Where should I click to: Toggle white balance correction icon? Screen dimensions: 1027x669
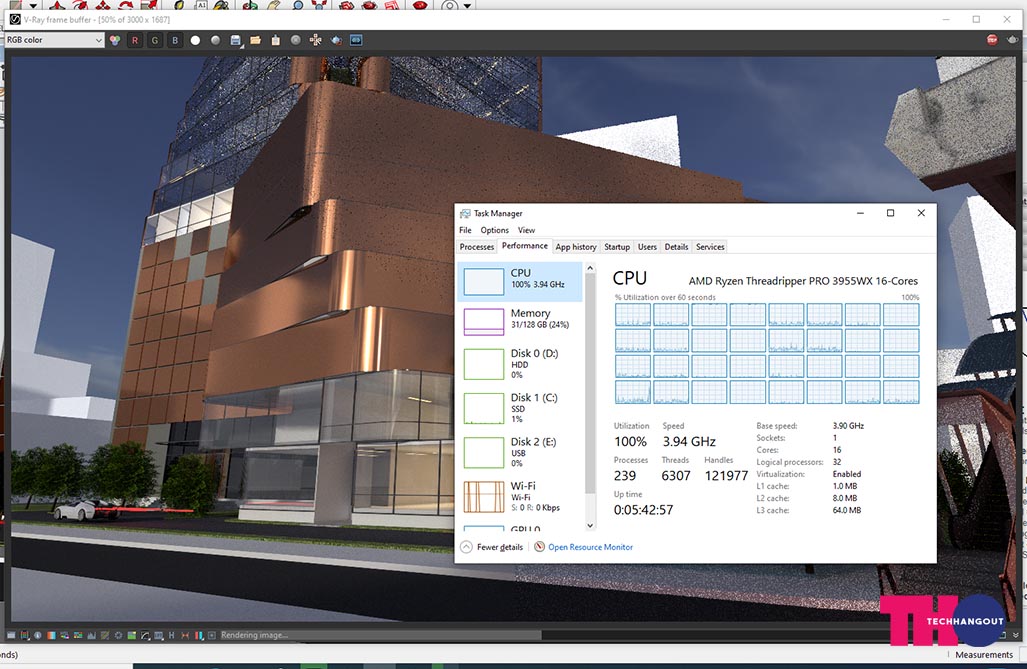51,636
